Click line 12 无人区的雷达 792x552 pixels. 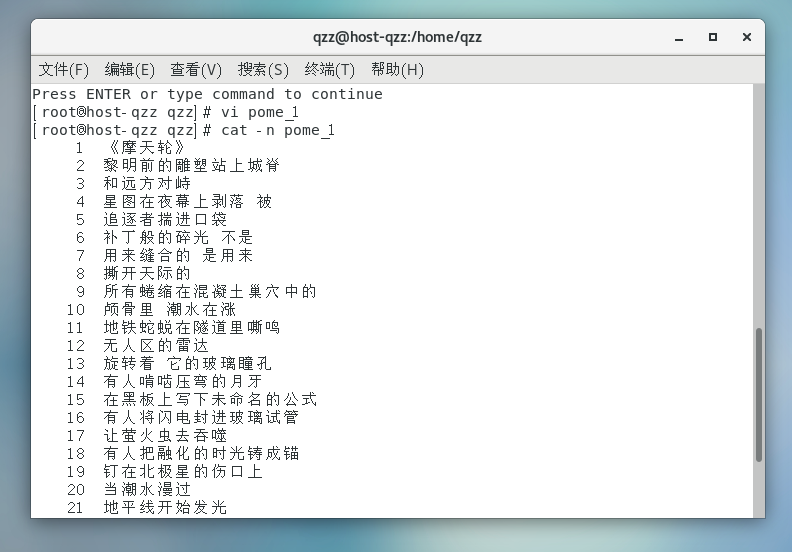(x=156, y=345)
